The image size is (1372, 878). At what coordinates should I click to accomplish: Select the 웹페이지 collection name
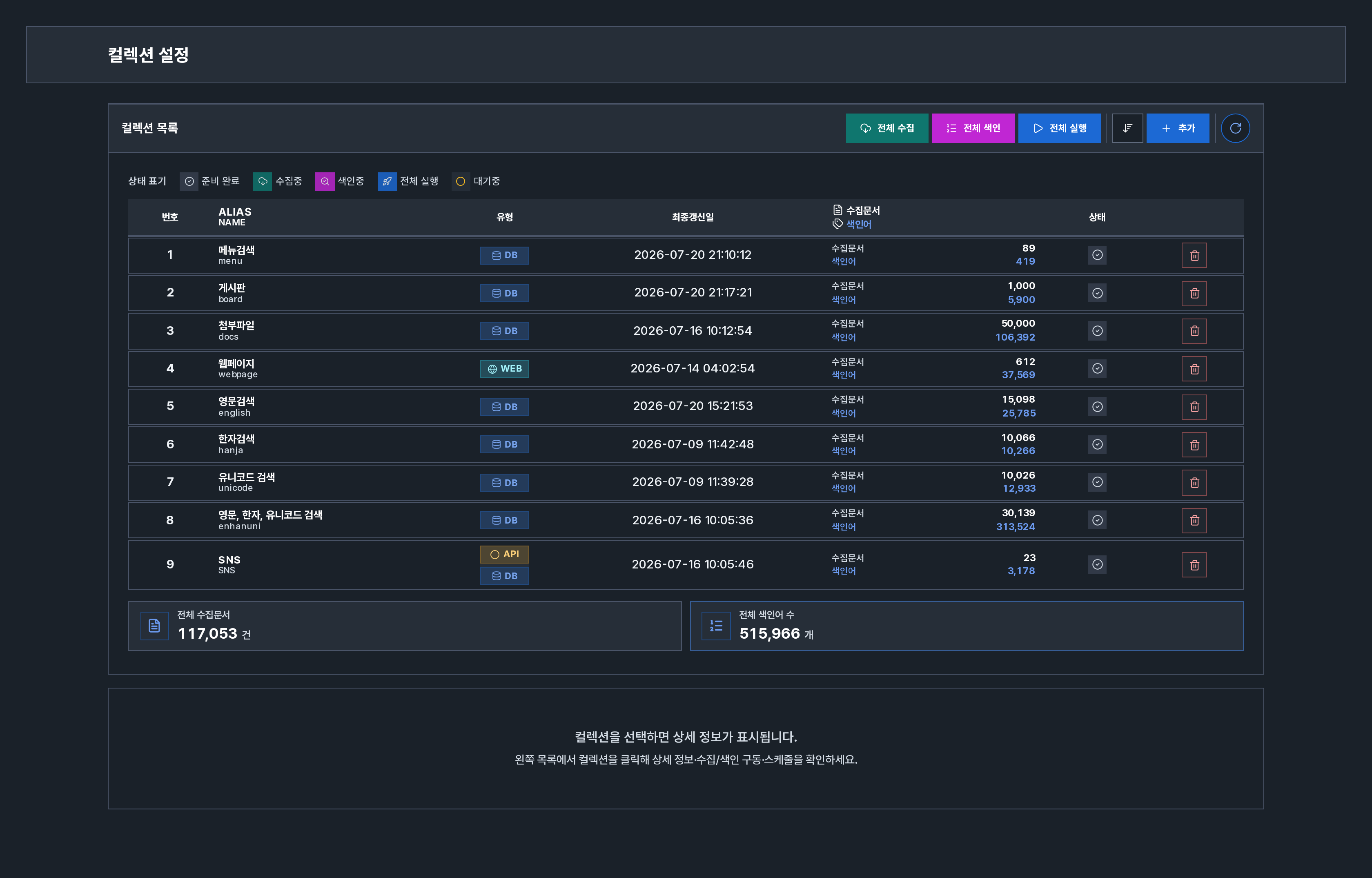(x=236, y=364)
